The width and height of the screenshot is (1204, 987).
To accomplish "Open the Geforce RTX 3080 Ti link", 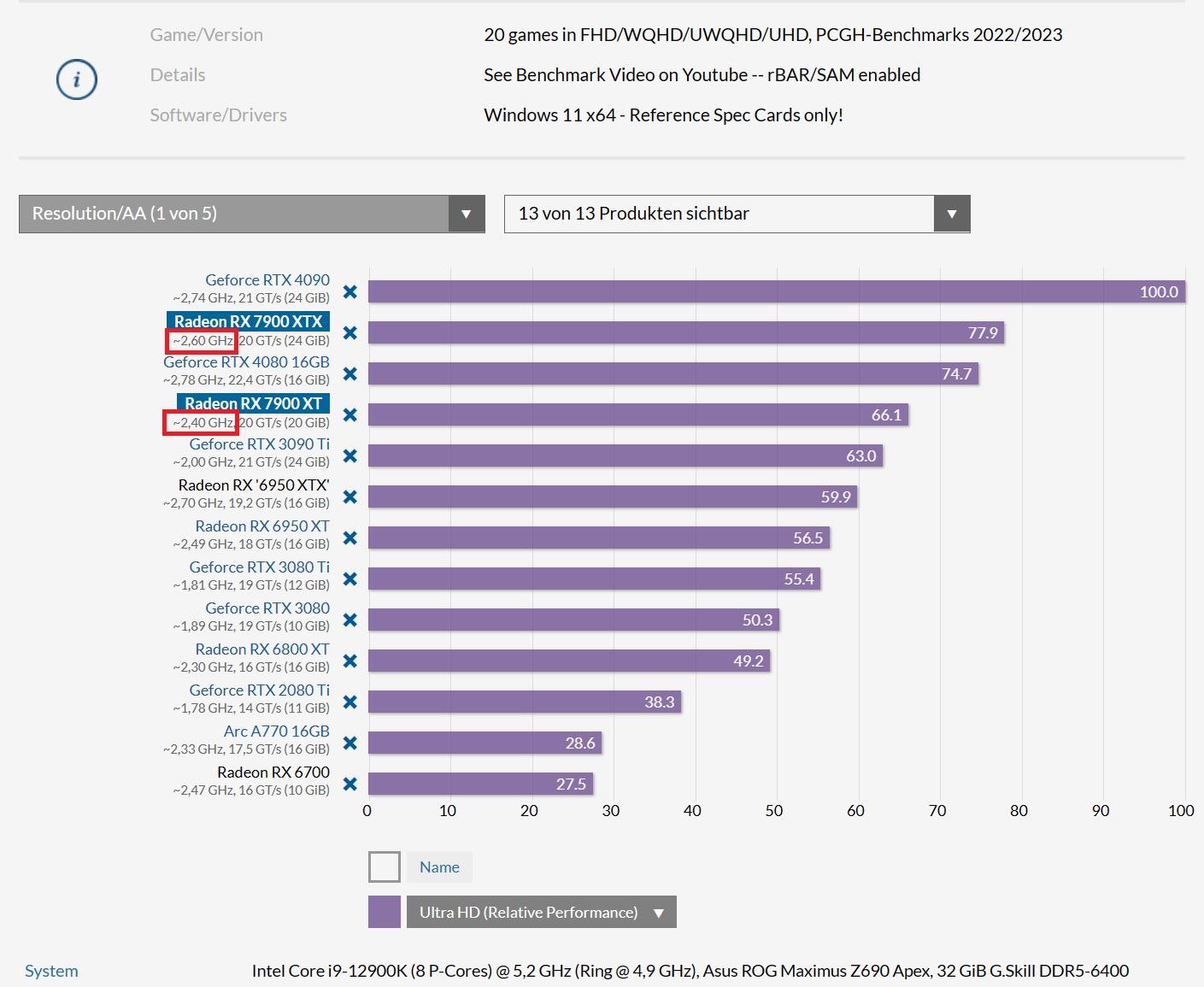I will [x=260, y=567].
